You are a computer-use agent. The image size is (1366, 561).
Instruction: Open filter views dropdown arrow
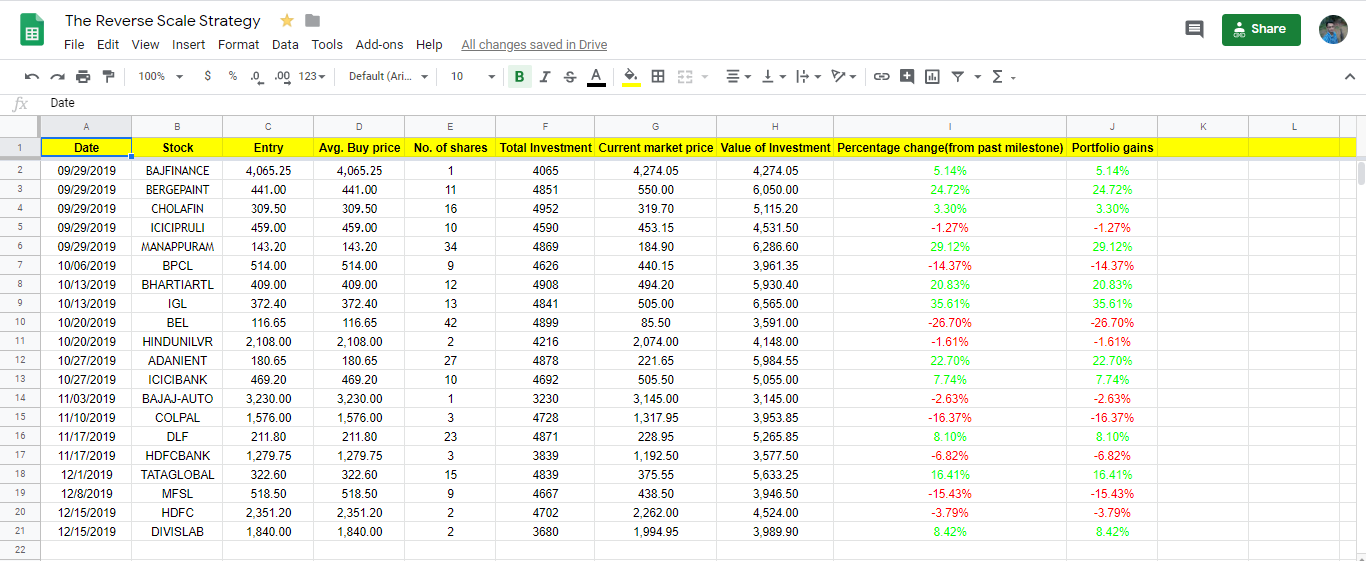tap(977, 77)
